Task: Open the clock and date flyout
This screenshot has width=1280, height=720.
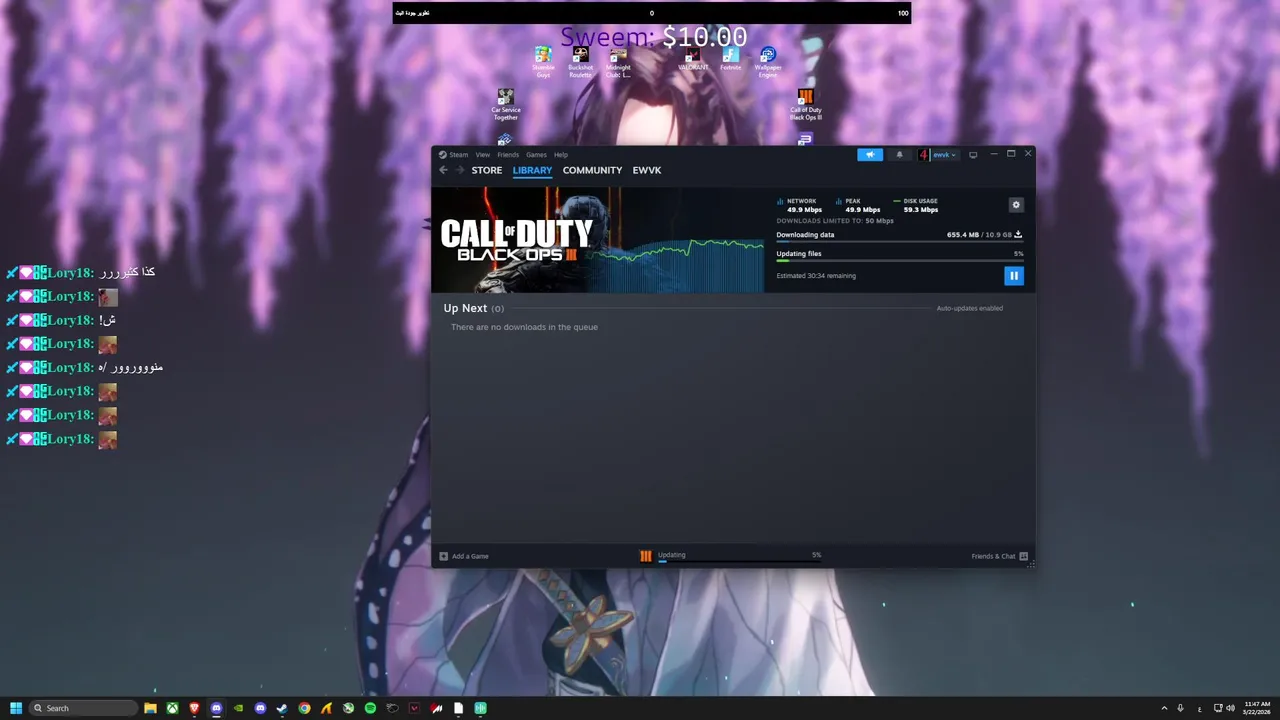Action: coord(1257,708)
